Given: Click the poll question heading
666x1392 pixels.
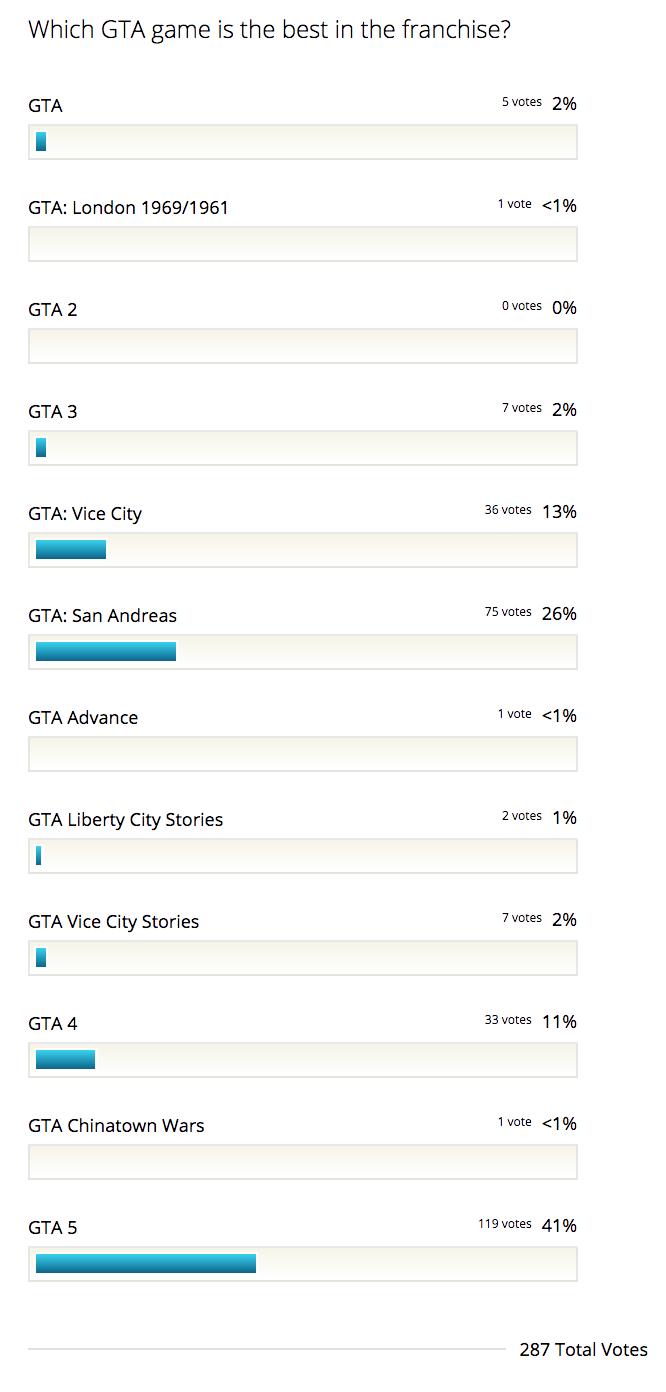Looking at the screenshot, I should click(x=269, y=30).
